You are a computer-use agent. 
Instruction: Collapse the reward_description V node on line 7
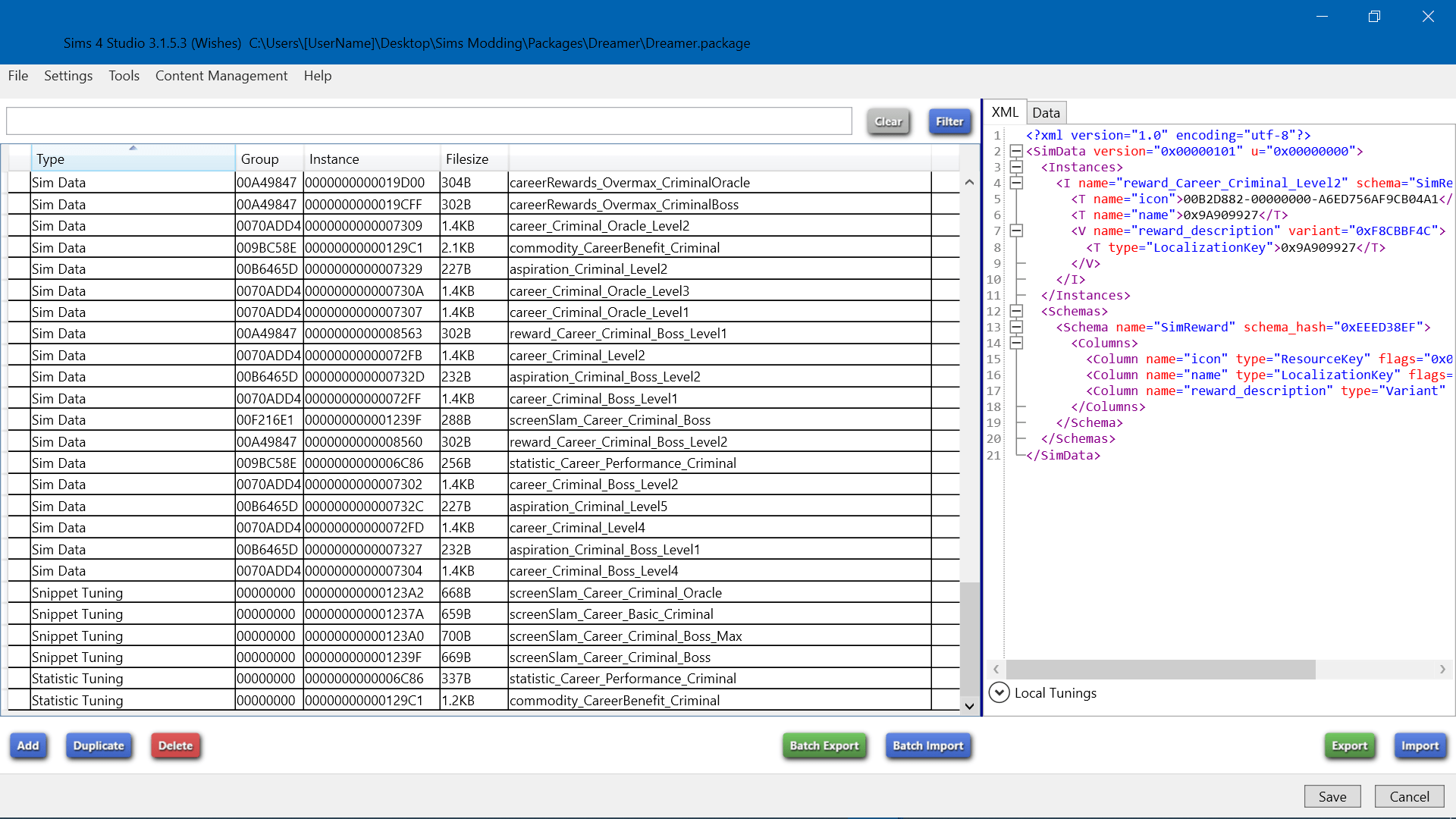tap(1016, 231)
